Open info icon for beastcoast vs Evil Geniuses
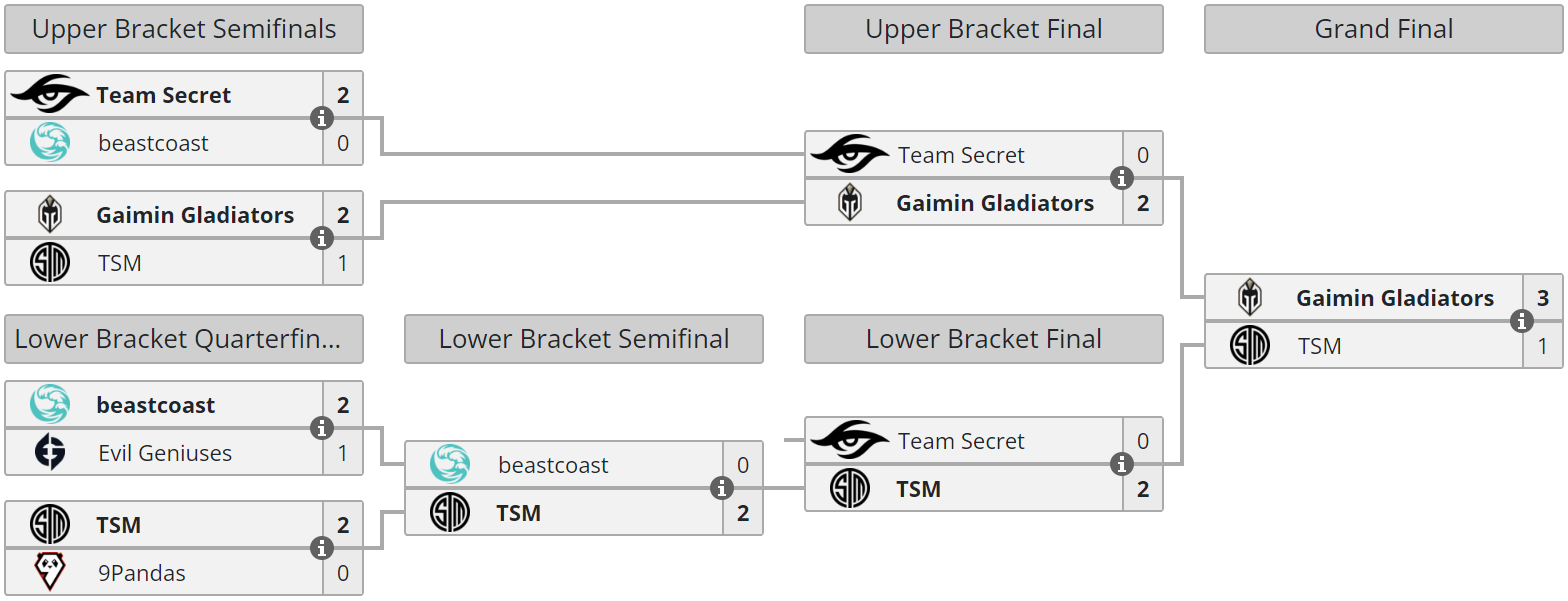The width and height of the screenshot is (1568, 601). click(322, 428)
